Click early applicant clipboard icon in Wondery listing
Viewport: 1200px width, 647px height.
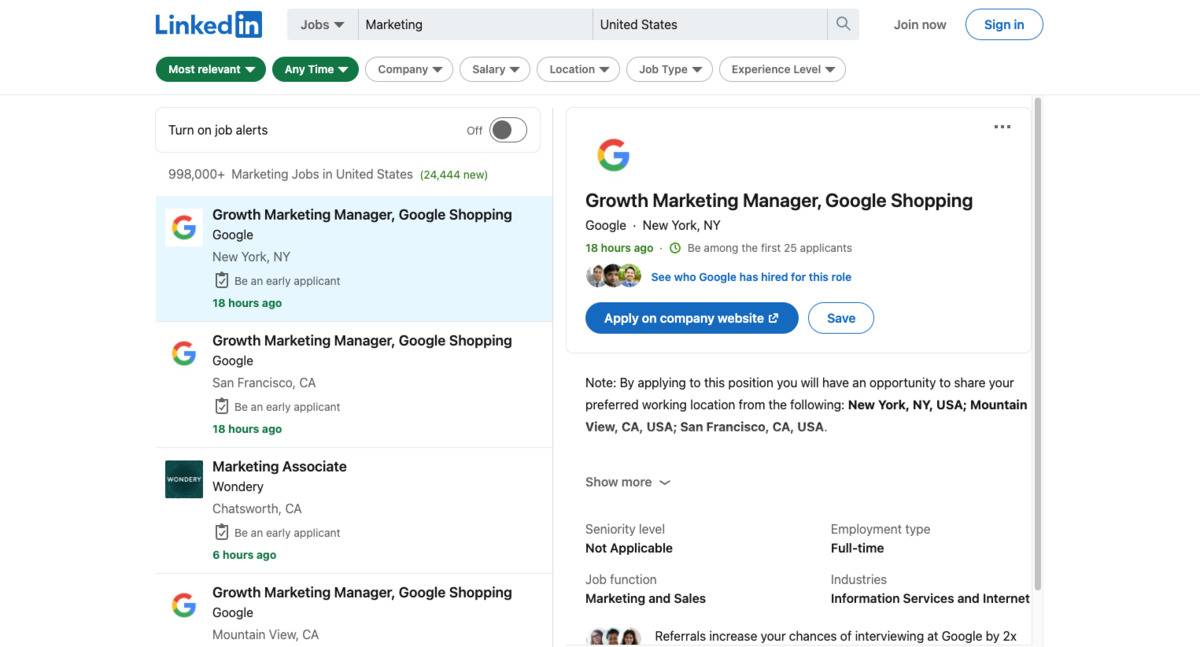tap(222, 532)
